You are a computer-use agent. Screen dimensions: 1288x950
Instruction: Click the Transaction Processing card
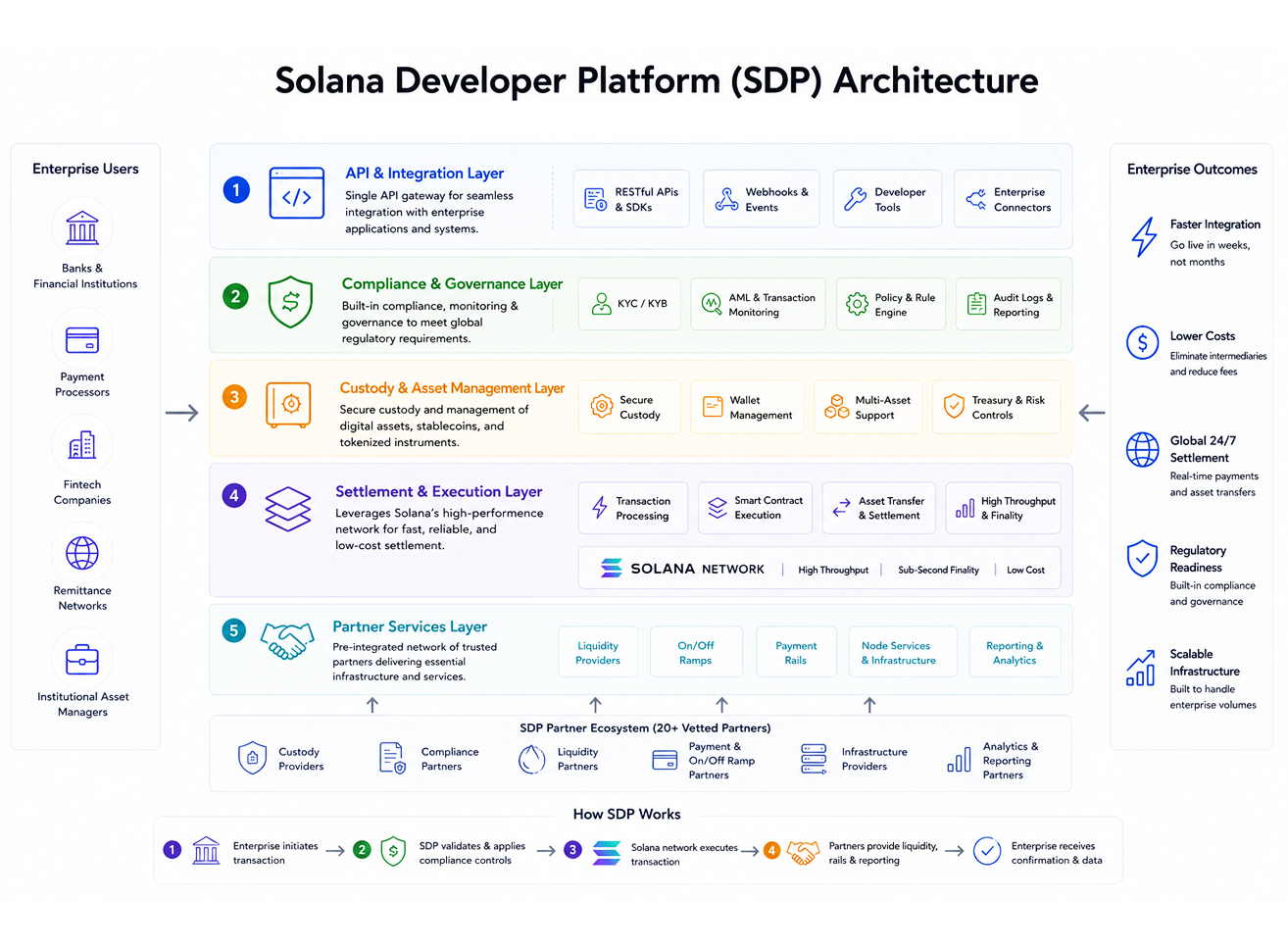coord(633,508)
